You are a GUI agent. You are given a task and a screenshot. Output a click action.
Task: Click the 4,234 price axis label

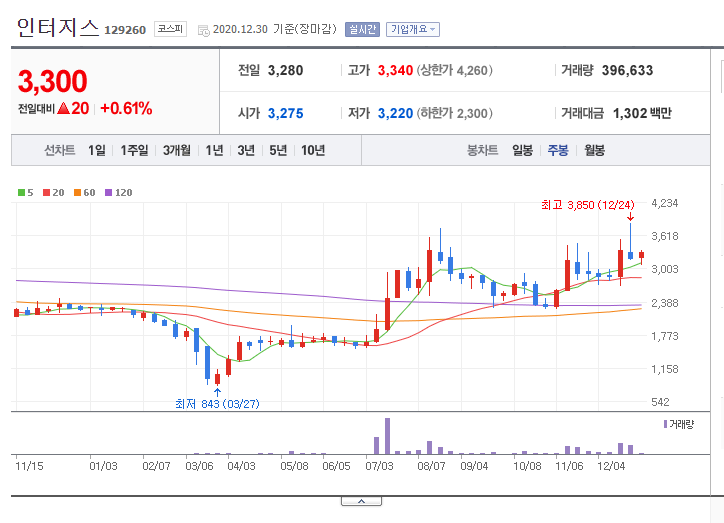664,204
